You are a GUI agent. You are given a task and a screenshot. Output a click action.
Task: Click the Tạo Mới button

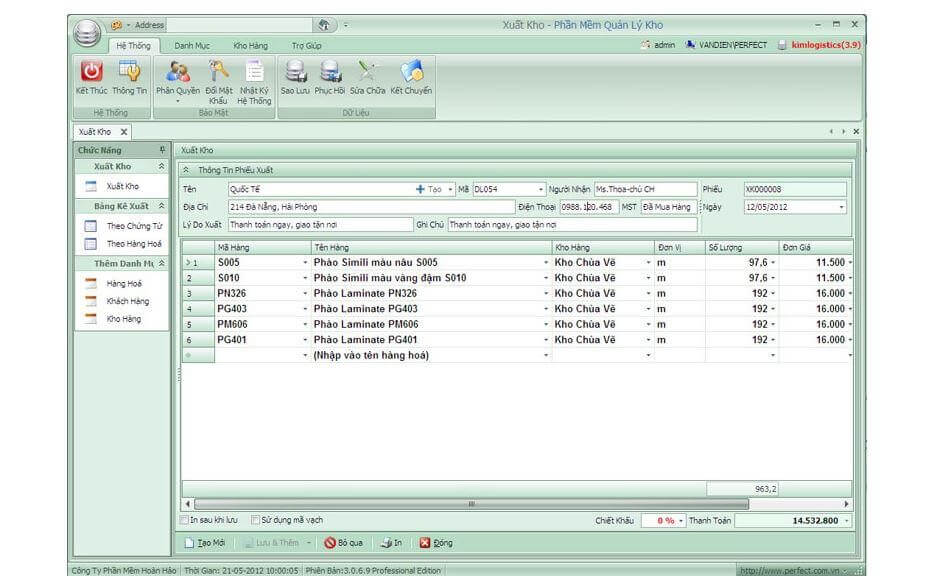click(205, 543)
